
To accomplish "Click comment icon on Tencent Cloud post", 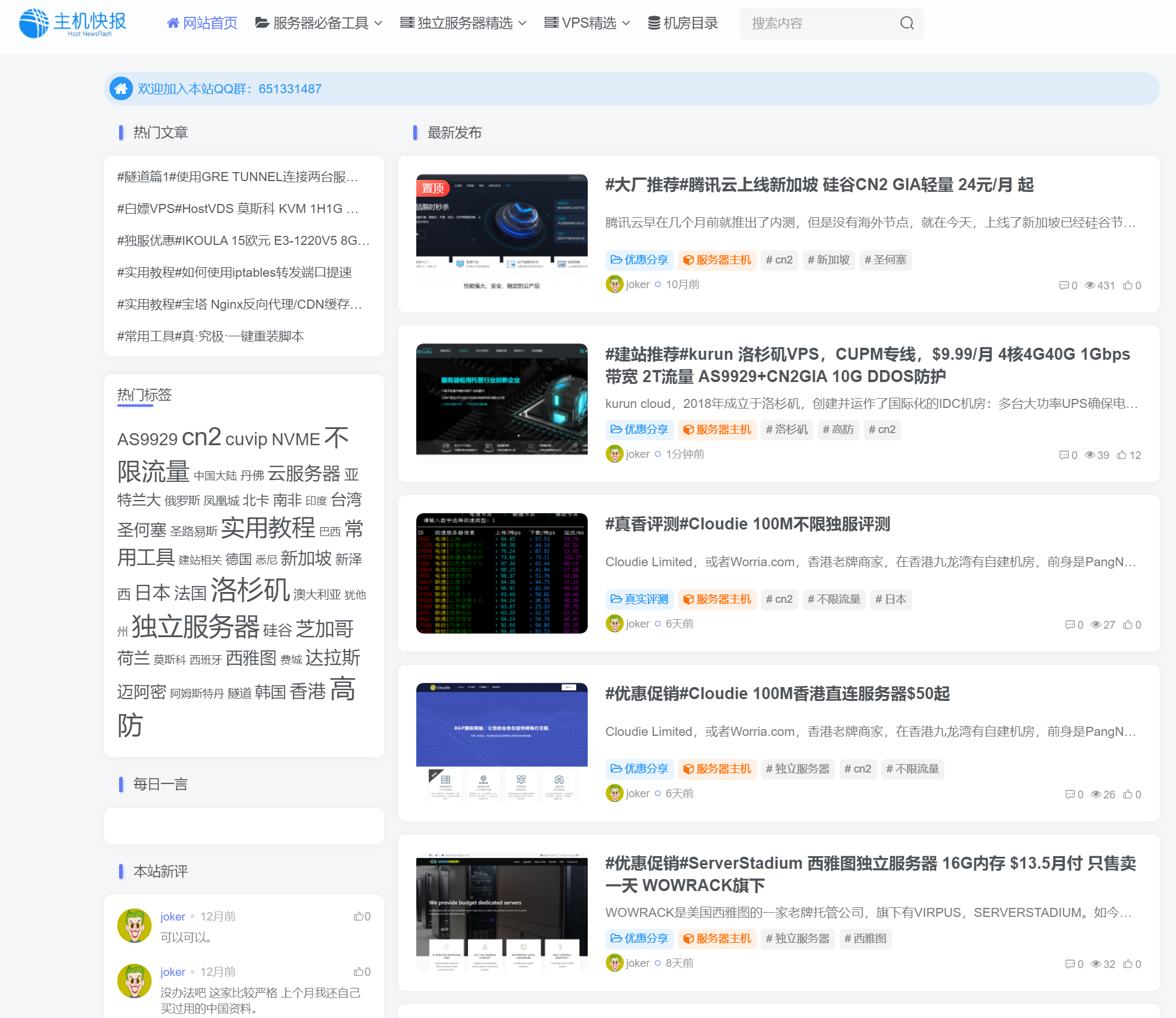I will (x=1064, y=286).
